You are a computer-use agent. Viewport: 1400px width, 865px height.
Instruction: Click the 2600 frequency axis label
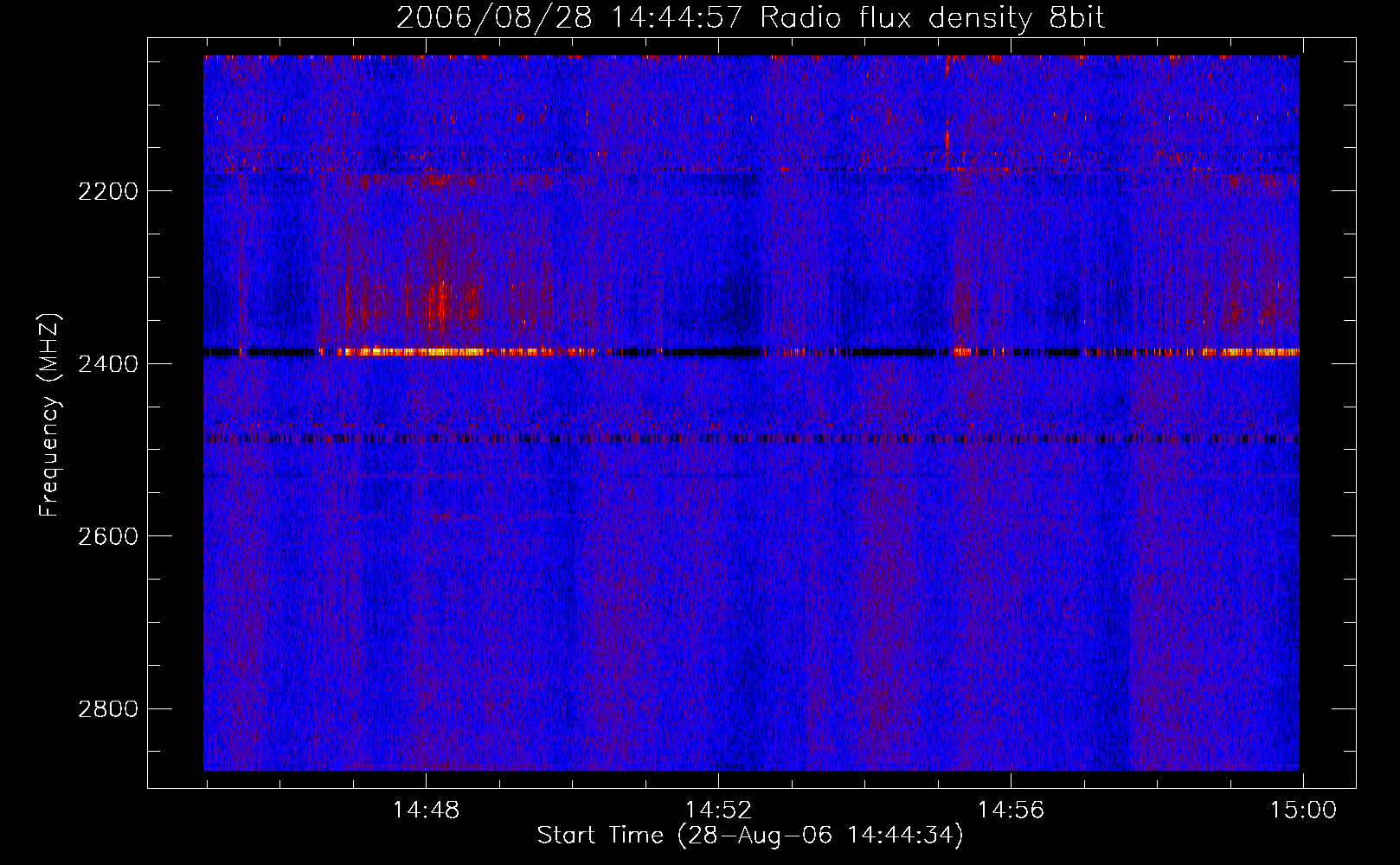[x=107, y=536]
